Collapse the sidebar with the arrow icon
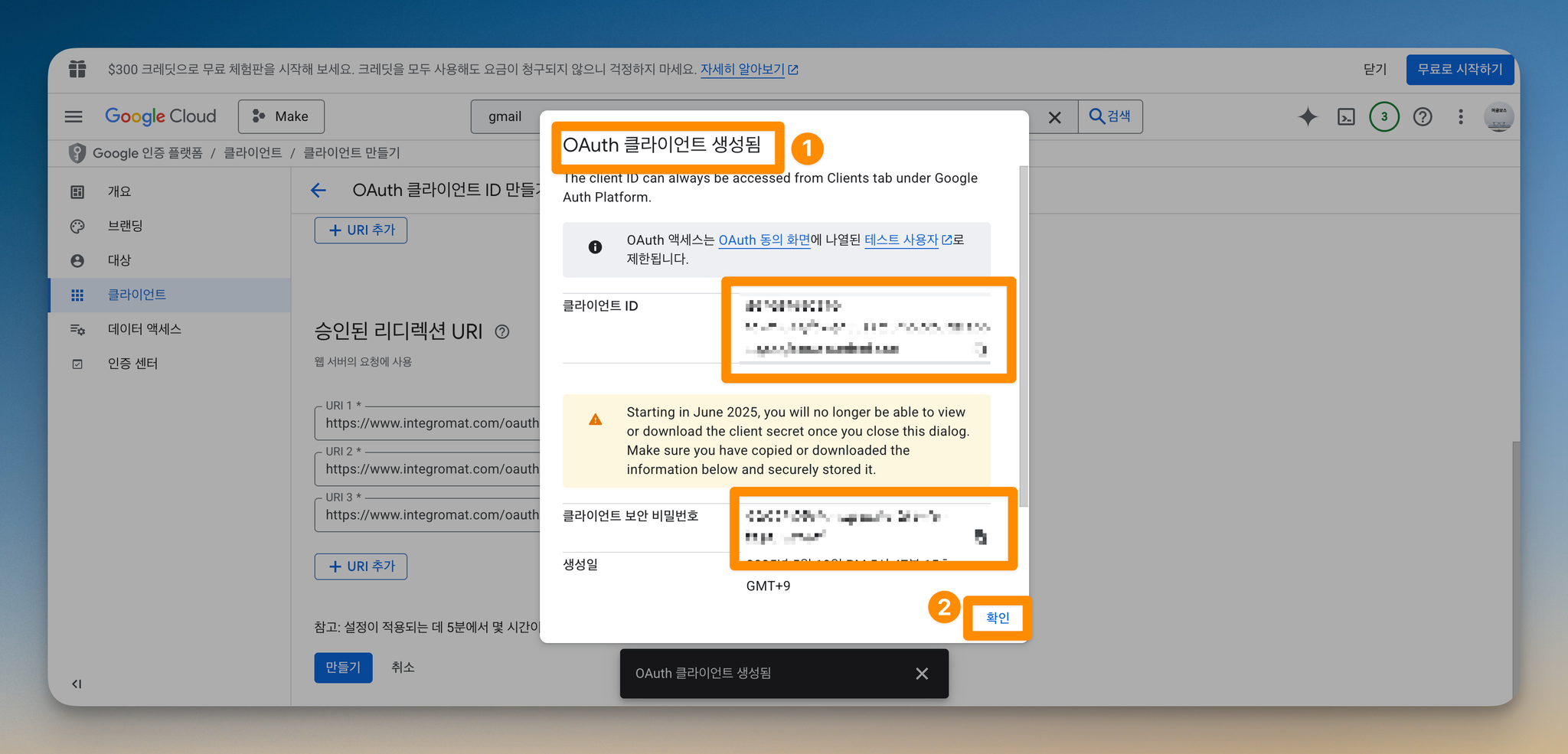 77,684
